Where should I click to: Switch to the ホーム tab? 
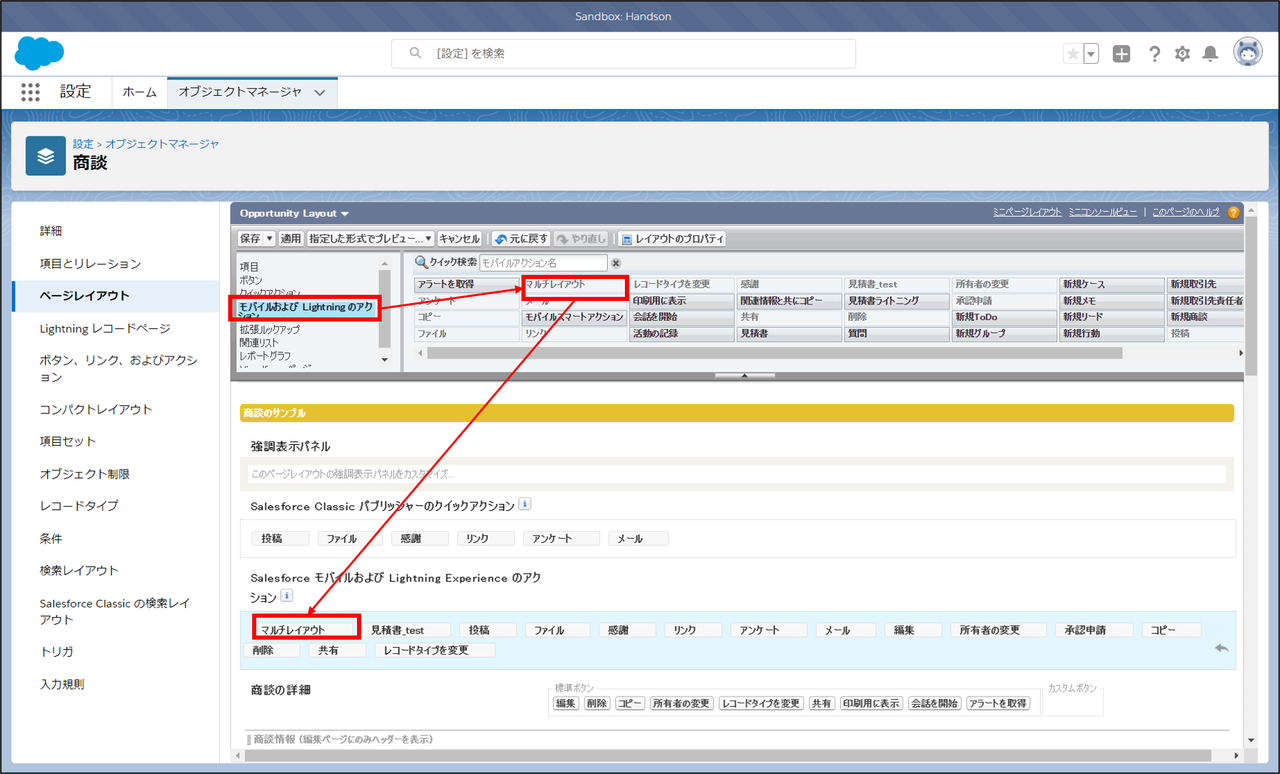click(x=140, y=92)
